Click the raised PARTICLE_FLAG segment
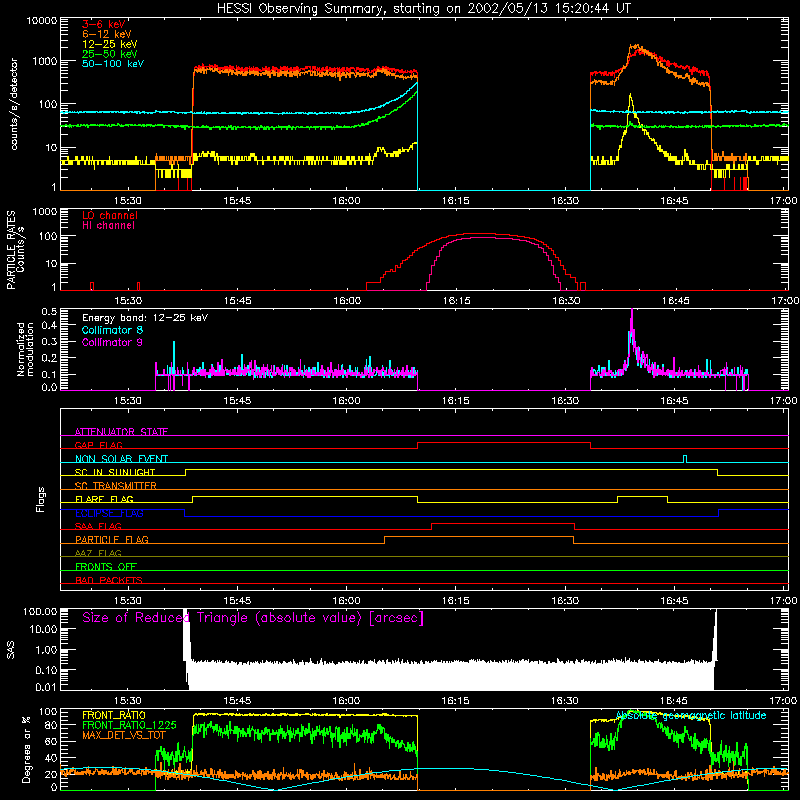 (479, 537)
